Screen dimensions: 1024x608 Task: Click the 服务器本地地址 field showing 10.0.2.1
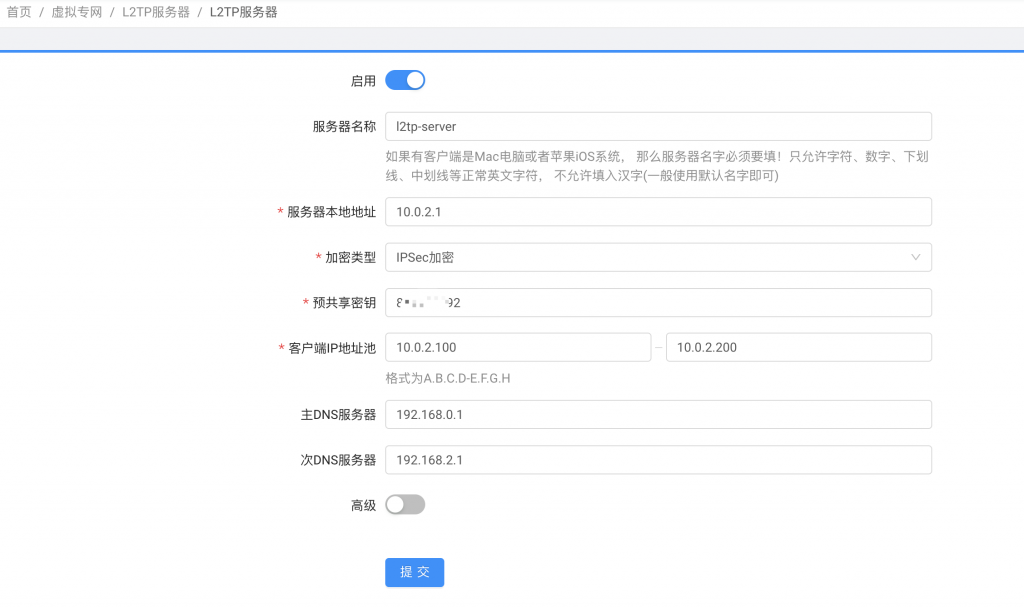click(x=657, y=212)
